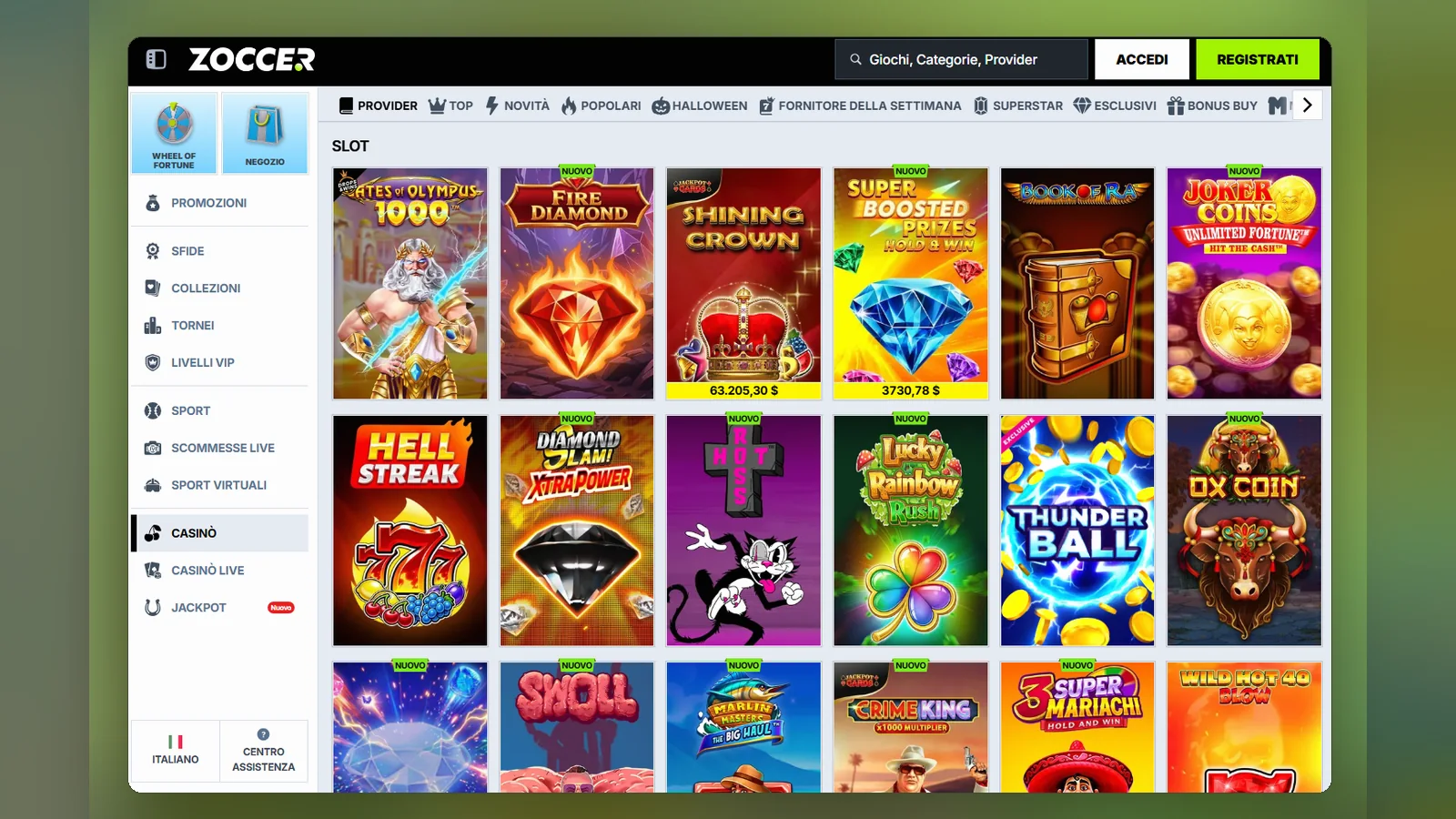
Task: Open Promozioni in the sidebar
Action: pyautogui.click(x=219, y=203)
